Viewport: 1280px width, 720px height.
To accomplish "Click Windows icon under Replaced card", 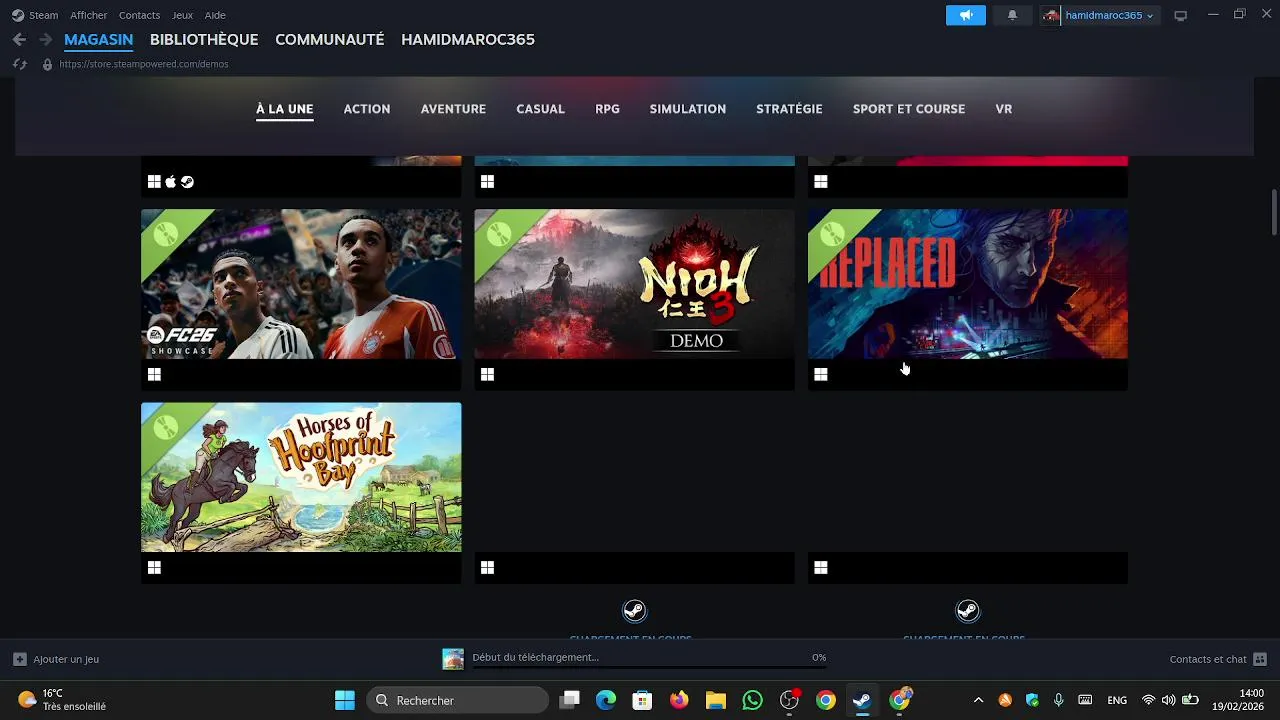I will [x=820, y=374].
